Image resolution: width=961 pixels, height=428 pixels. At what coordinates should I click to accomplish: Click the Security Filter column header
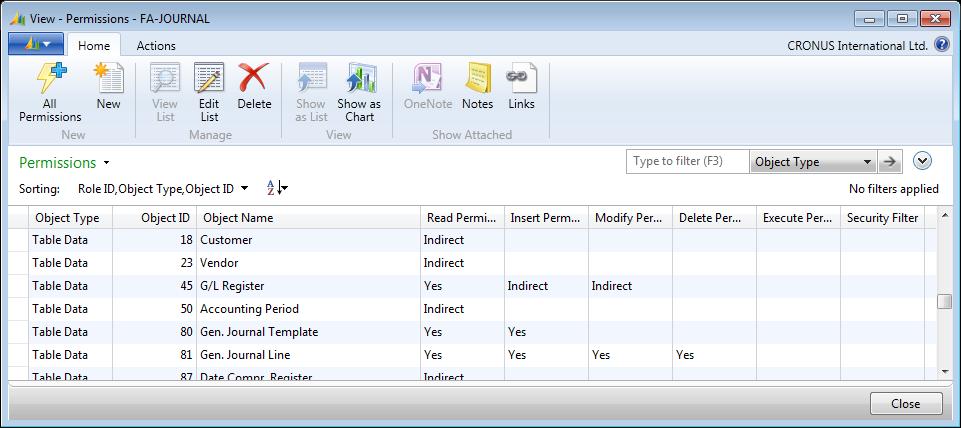click(x=883, y=218)
